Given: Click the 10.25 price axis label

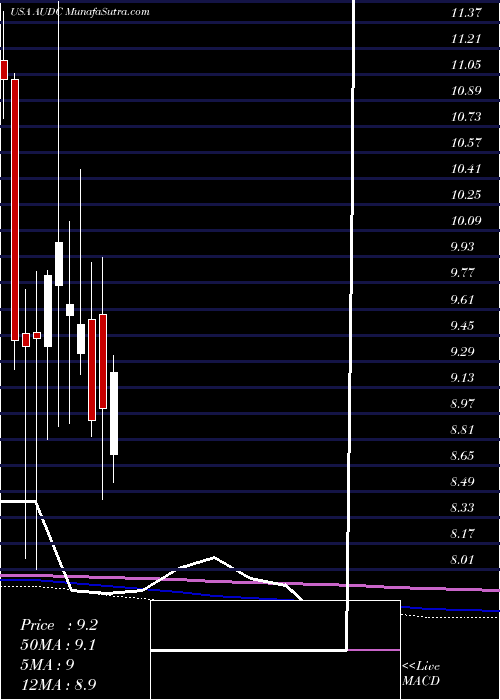Looking at the screenshot, I should click(x=466, y=195).
